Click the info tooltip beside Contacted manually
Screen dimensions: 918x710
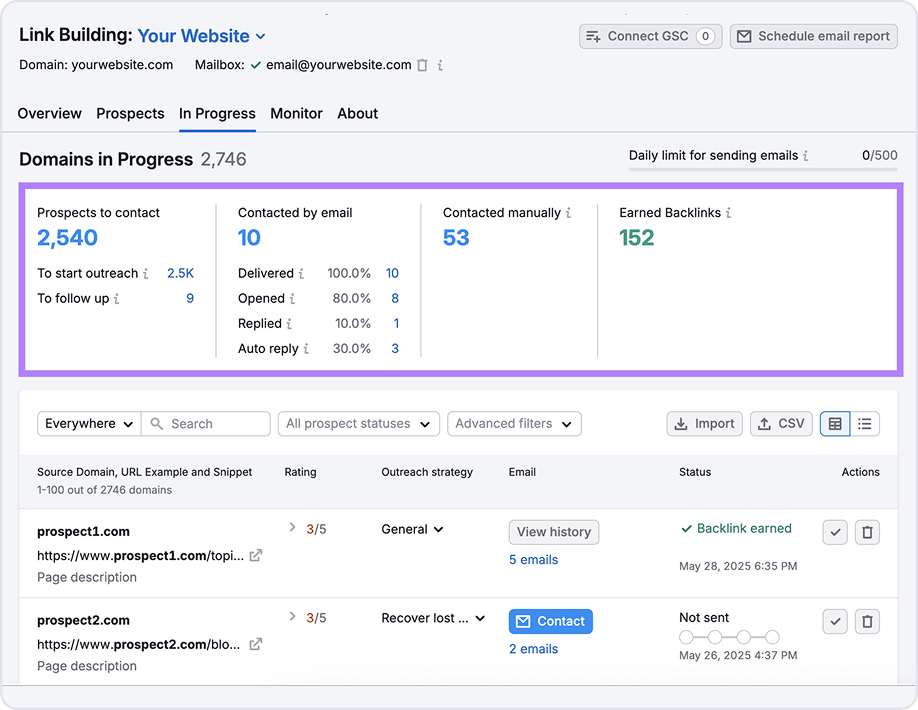(568, 213)
